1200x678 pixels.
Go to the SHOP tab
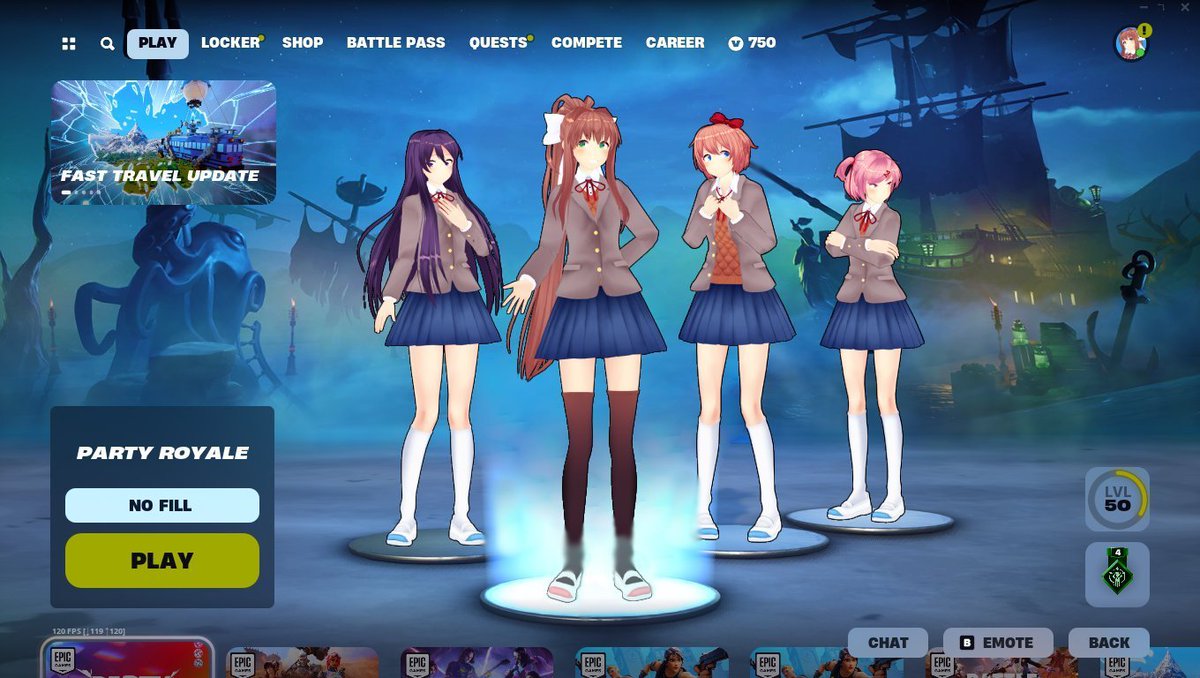(302, 43)
